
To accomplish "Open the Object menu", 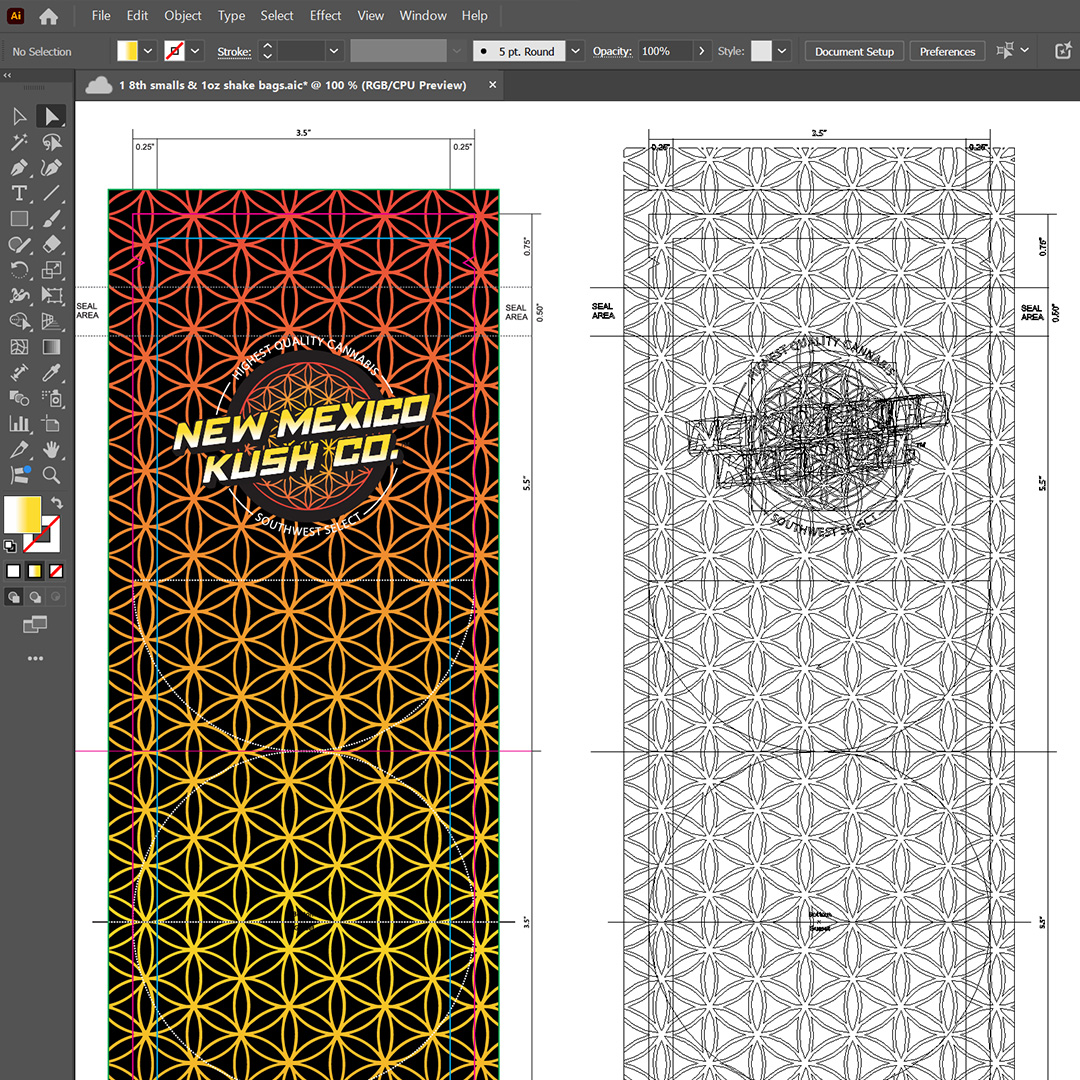I will tap(183, 16).
